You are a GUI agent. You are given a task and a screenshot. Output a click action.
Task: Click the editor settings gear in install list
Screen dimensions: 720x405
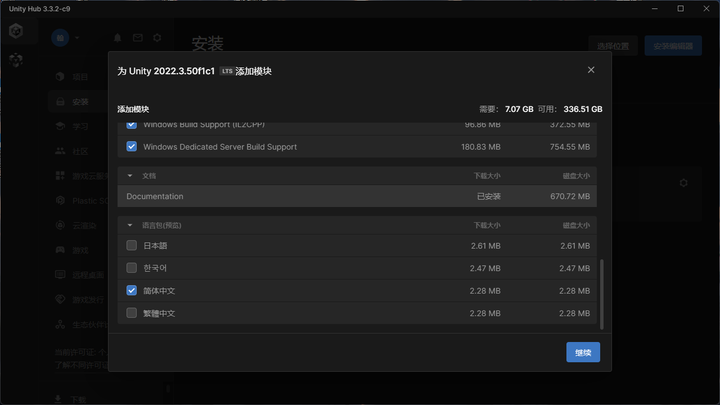point(683,183)
